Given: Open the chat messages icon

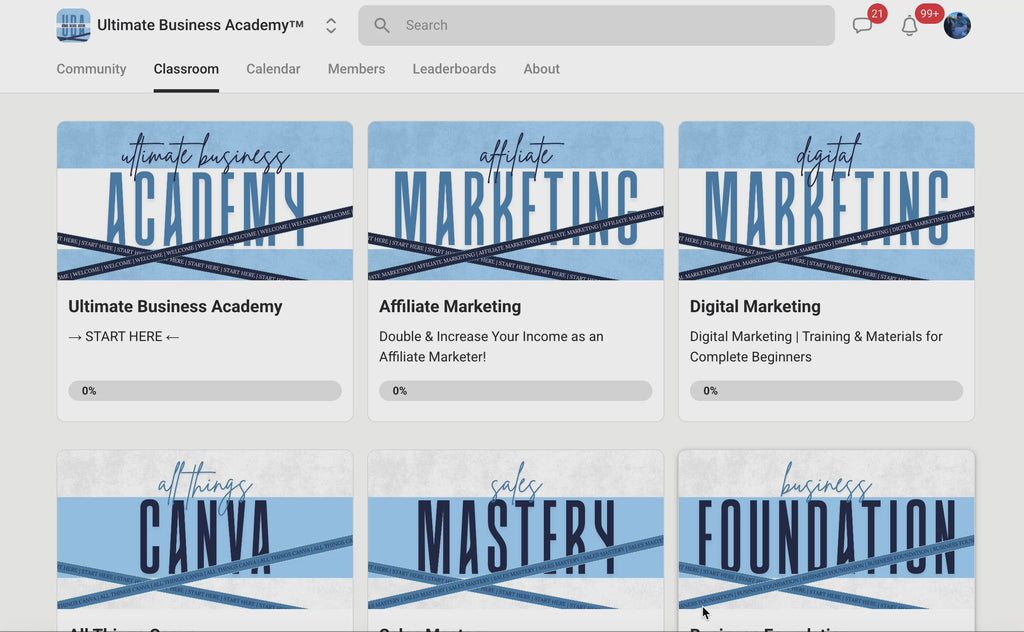Looking at the screenshot, I should pyautogui.click(x=862, y=25).
